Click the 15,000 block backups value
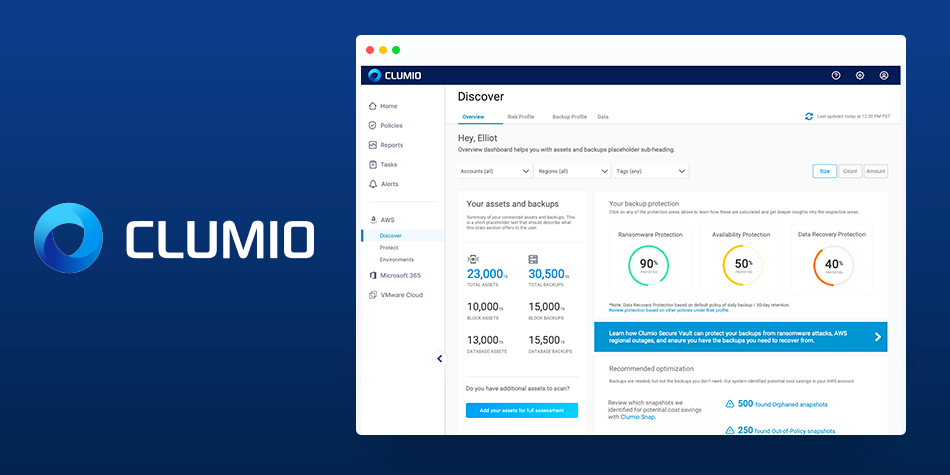950x475 pixels. pos(544,307)
